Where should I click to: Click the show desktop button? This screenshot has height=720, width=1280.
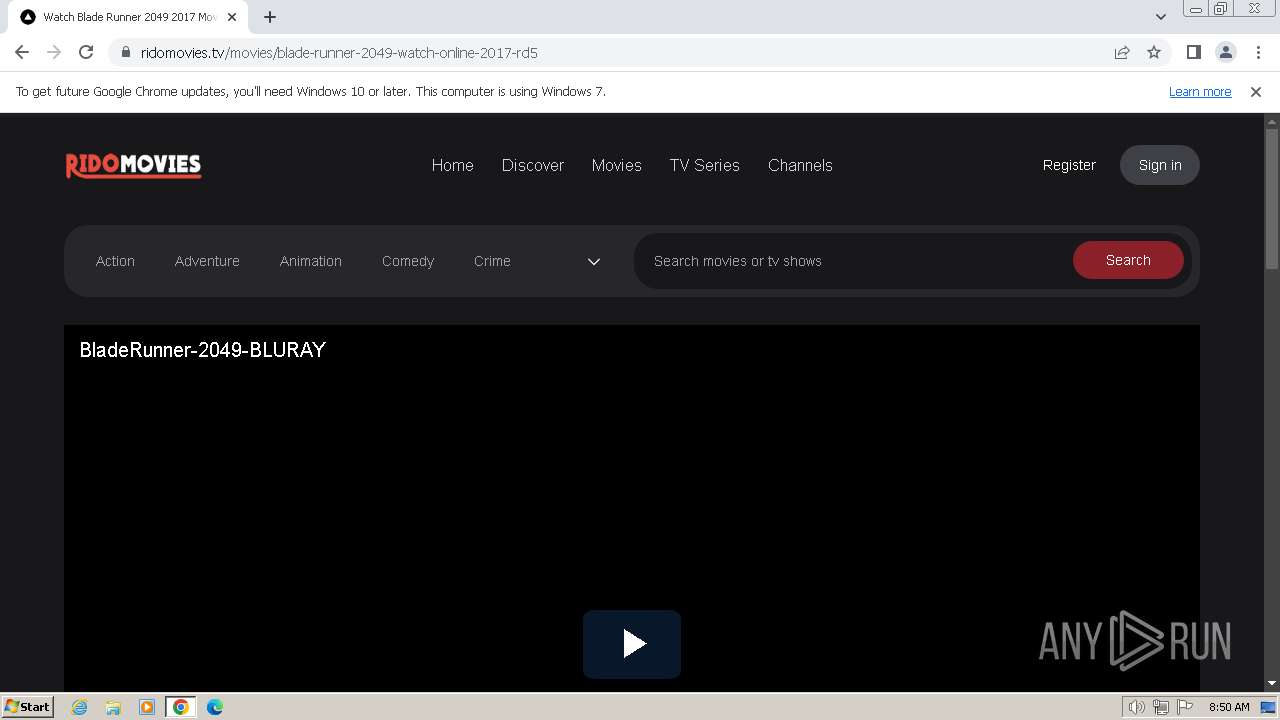(1269, 707)
